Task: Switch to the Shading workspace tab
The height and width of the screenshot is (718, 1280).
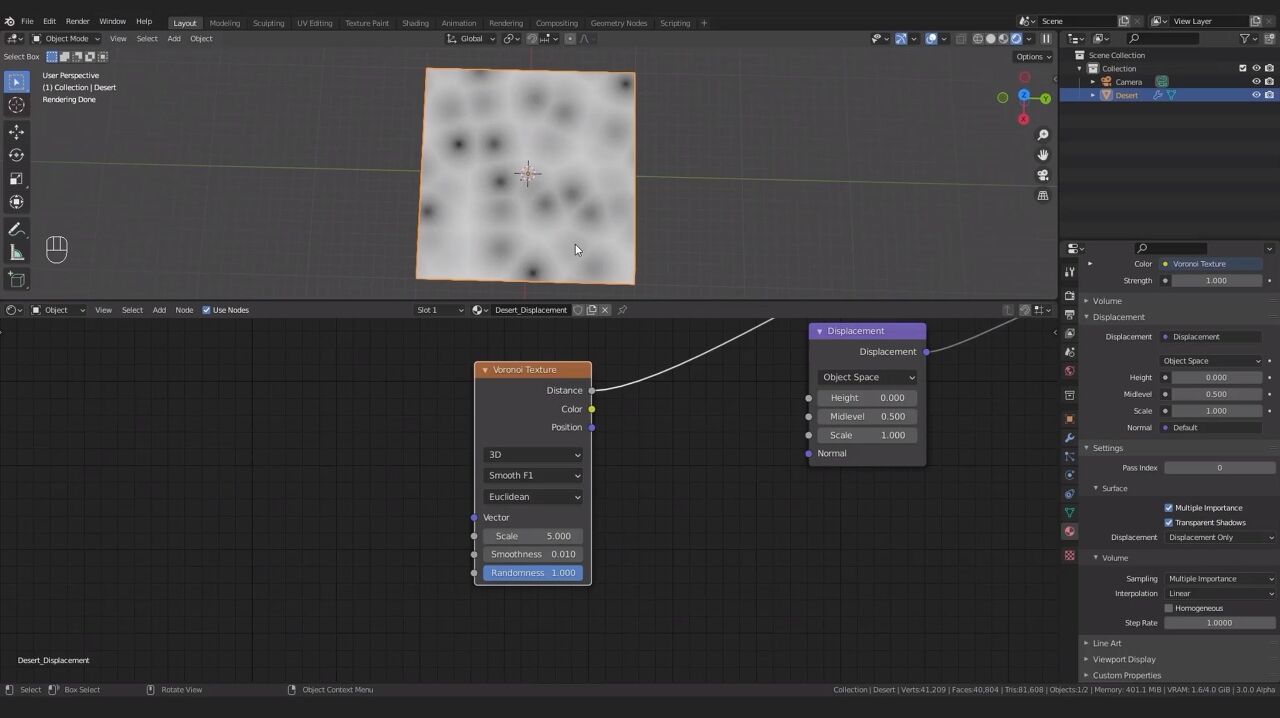Action: pos(415,23)
